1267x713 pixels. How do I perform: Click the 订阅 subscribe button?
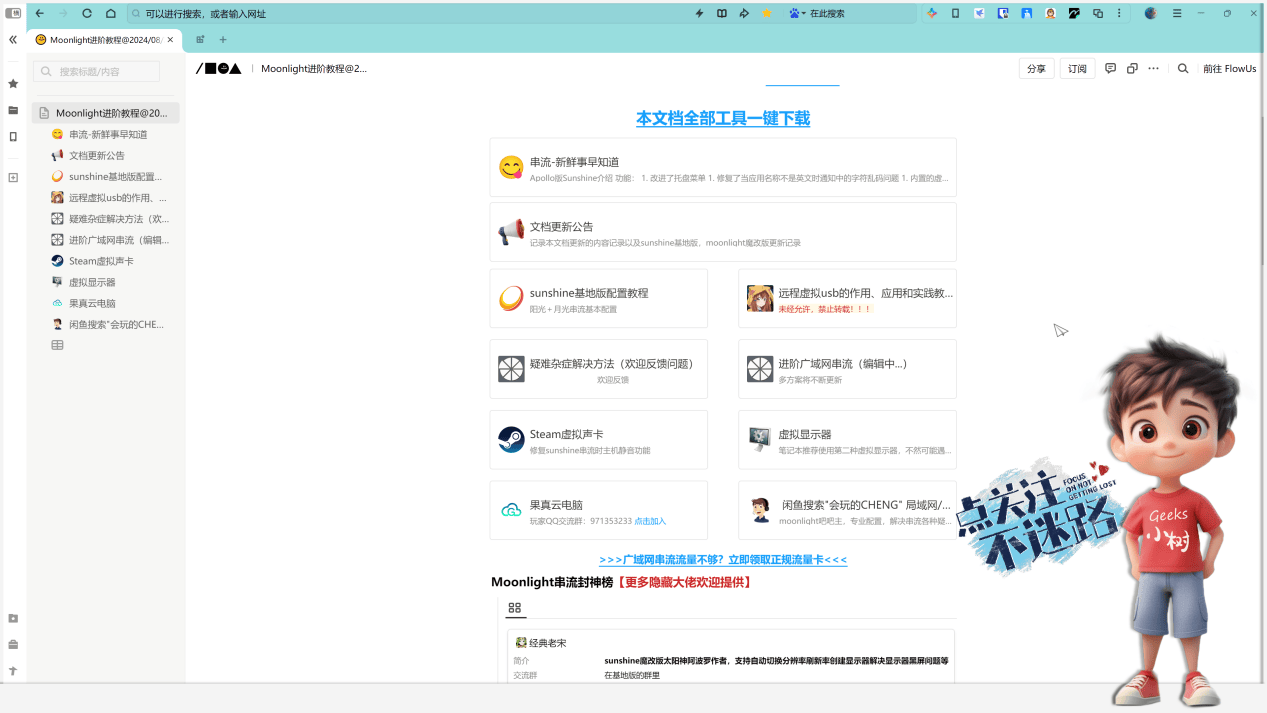[x=1077, y=69]
